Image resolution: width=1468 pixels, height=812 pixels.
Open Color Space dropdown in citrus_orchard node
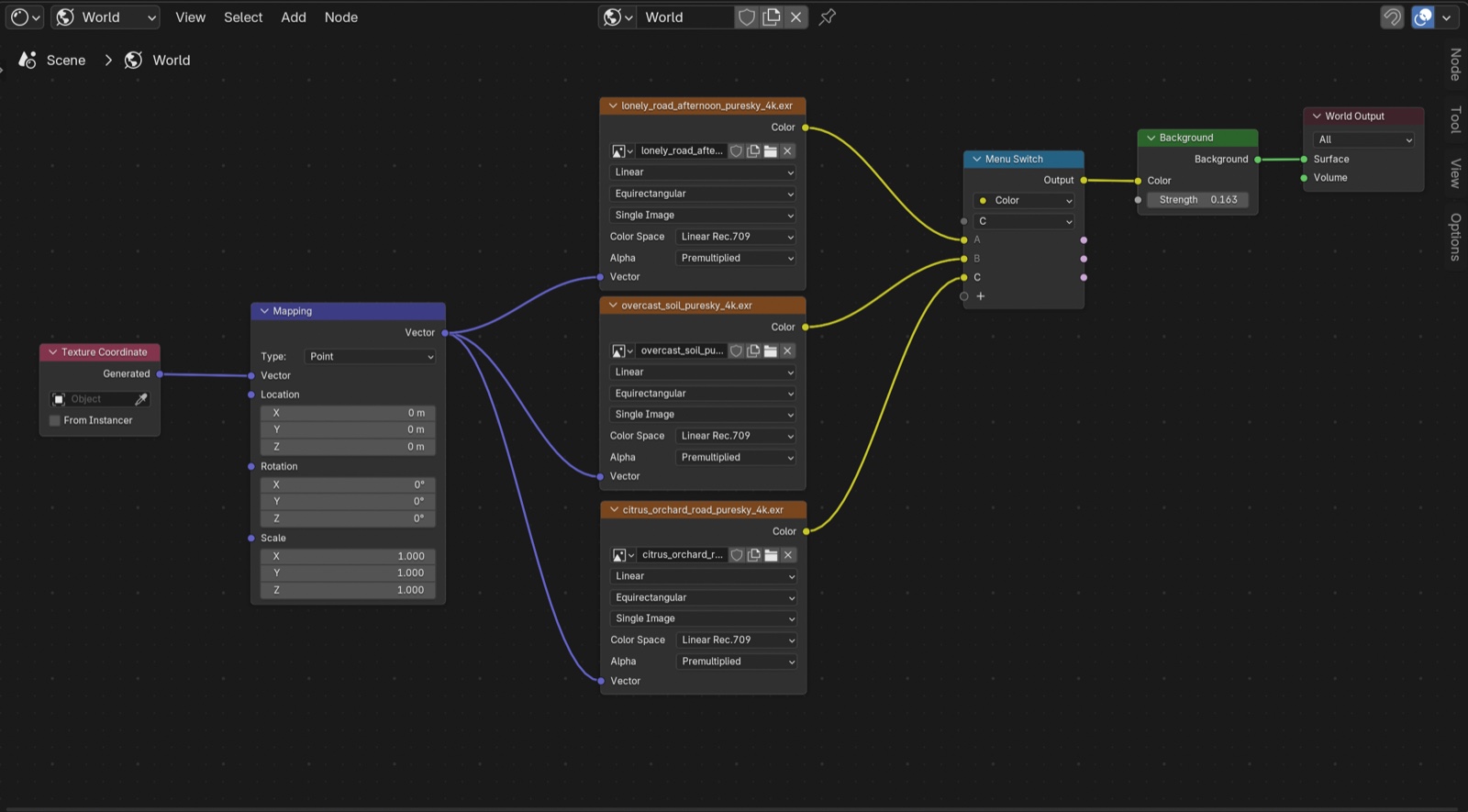click(737, 640)
